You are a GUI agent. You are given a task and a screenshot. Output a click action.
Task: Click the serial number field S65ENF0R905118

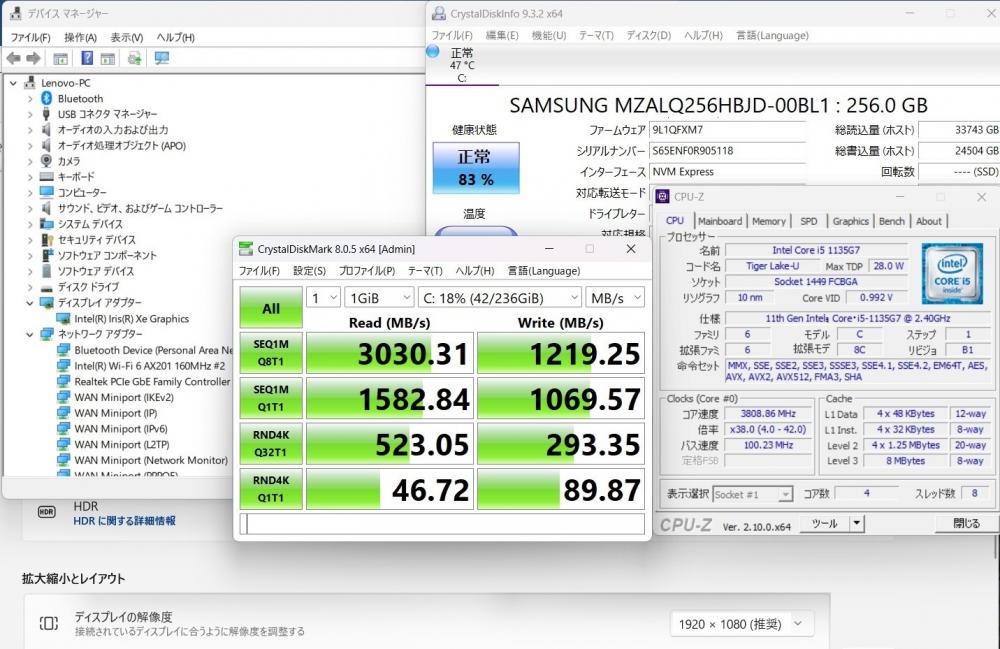point(727,151)
